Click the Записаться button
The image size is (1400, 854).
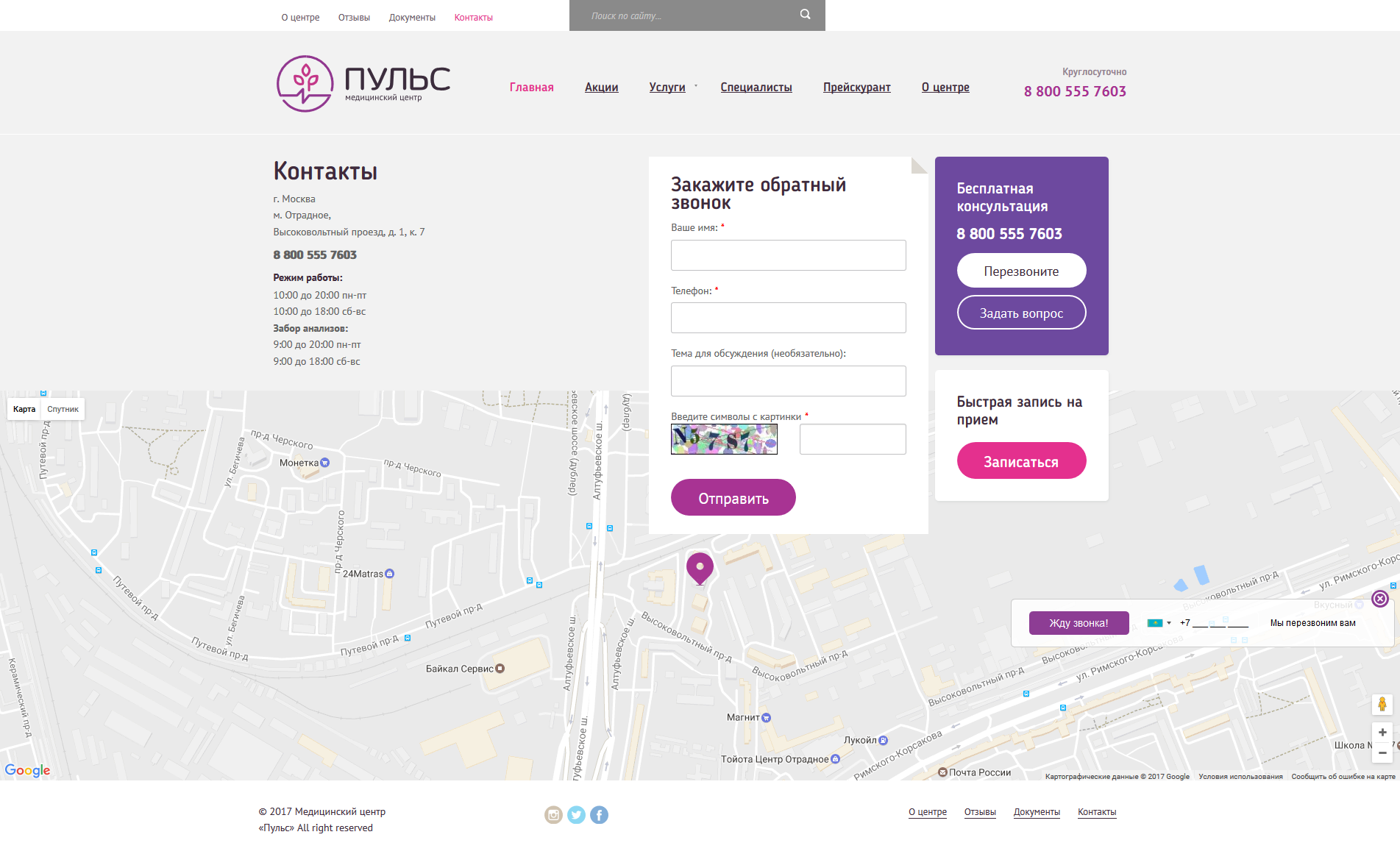1021,461
